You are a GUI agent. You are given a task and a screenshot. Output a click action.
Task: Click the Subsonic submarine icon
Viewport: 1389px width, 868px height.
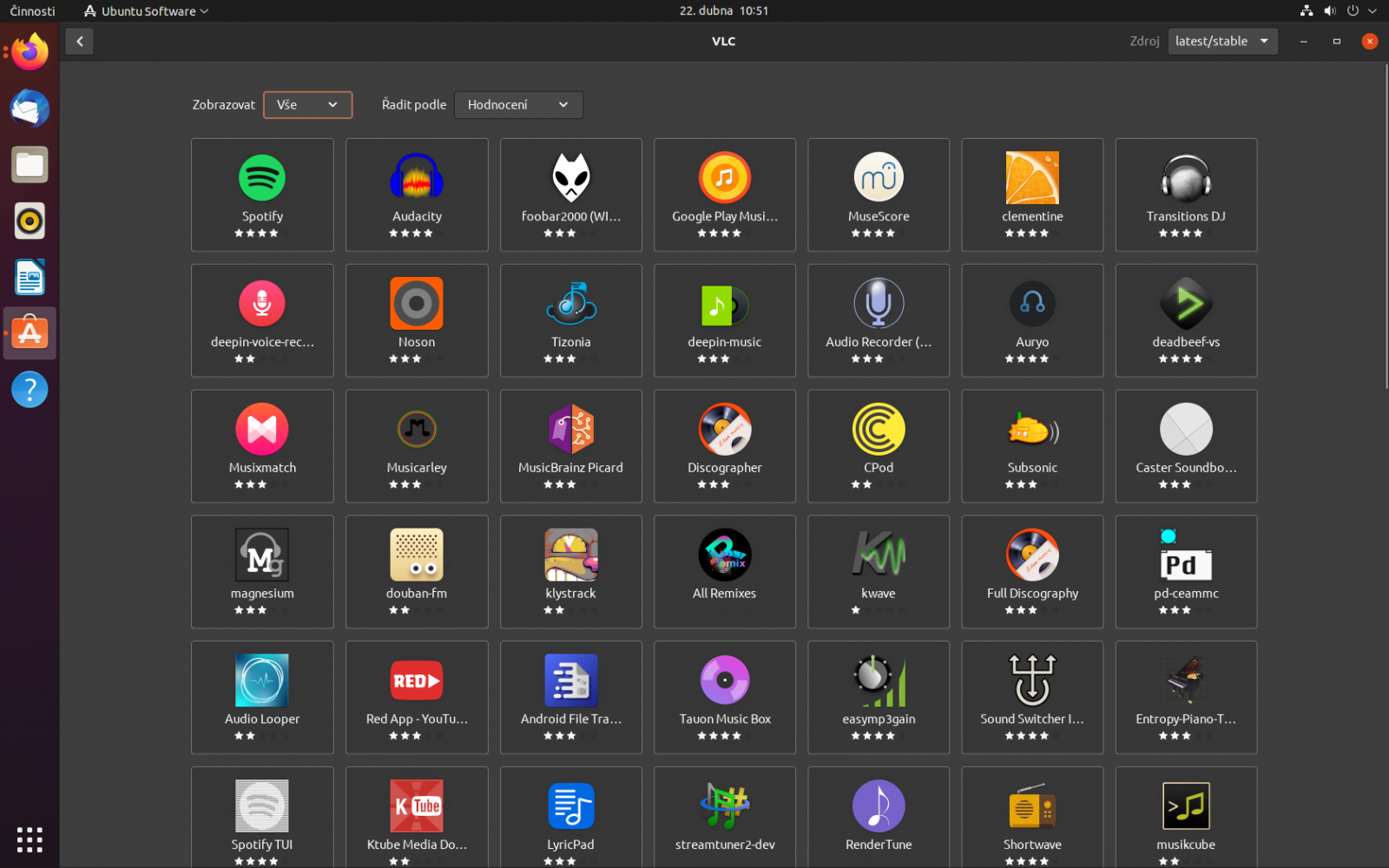click(x=1031, y=429)
